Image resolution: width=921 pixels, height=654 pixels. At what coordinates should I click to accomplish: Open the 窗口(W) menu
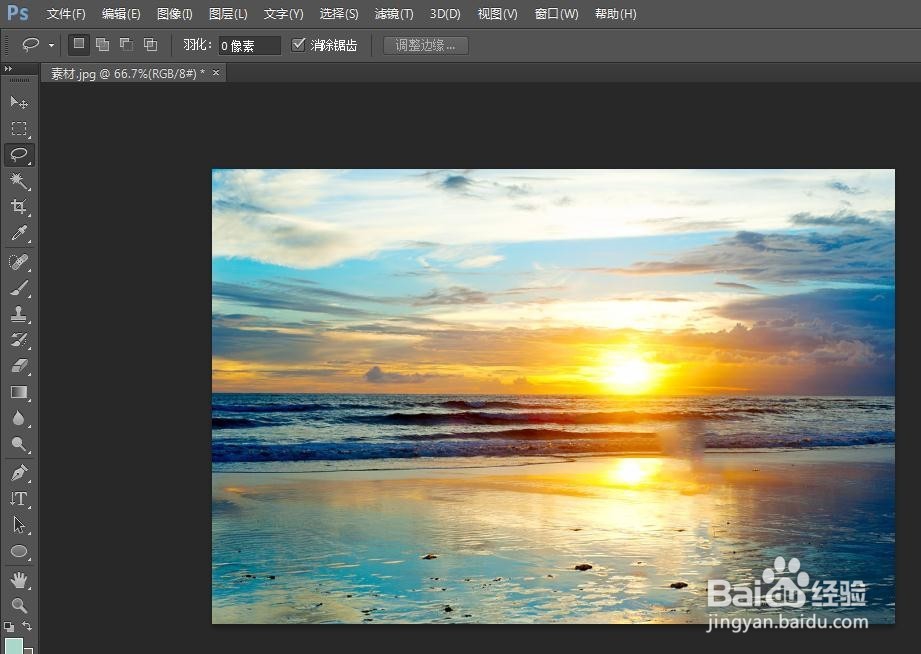[556, 14]
